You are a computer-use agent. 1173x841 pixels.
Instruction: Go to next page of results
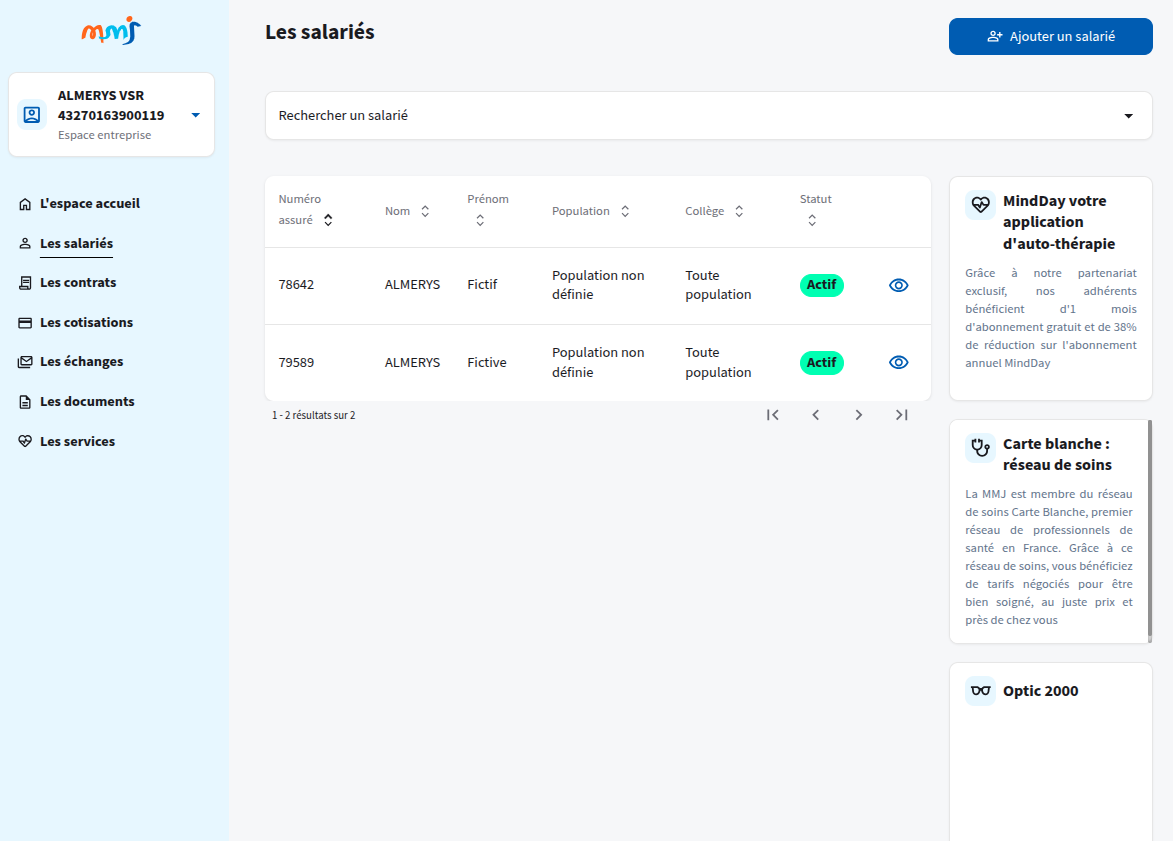tap(859, 415)
